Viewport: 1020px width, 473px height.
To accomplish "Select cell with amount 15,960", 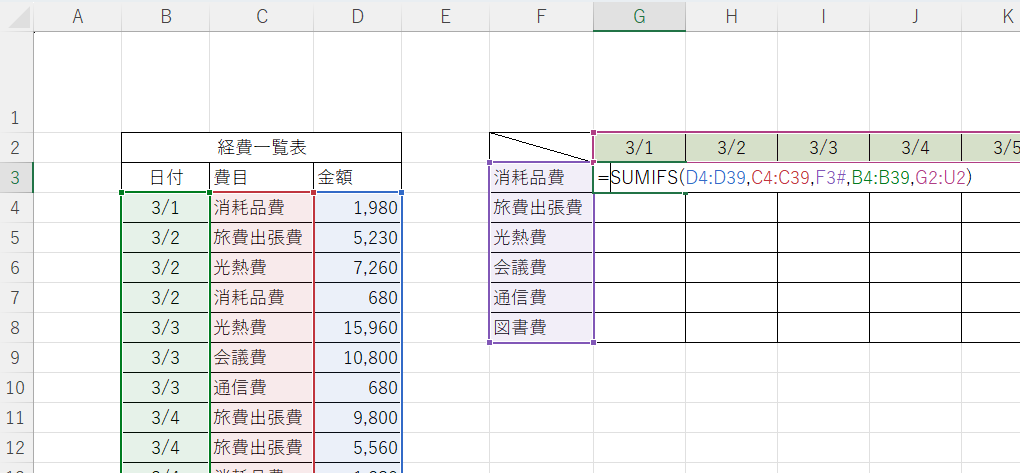I will coord(357,328).
